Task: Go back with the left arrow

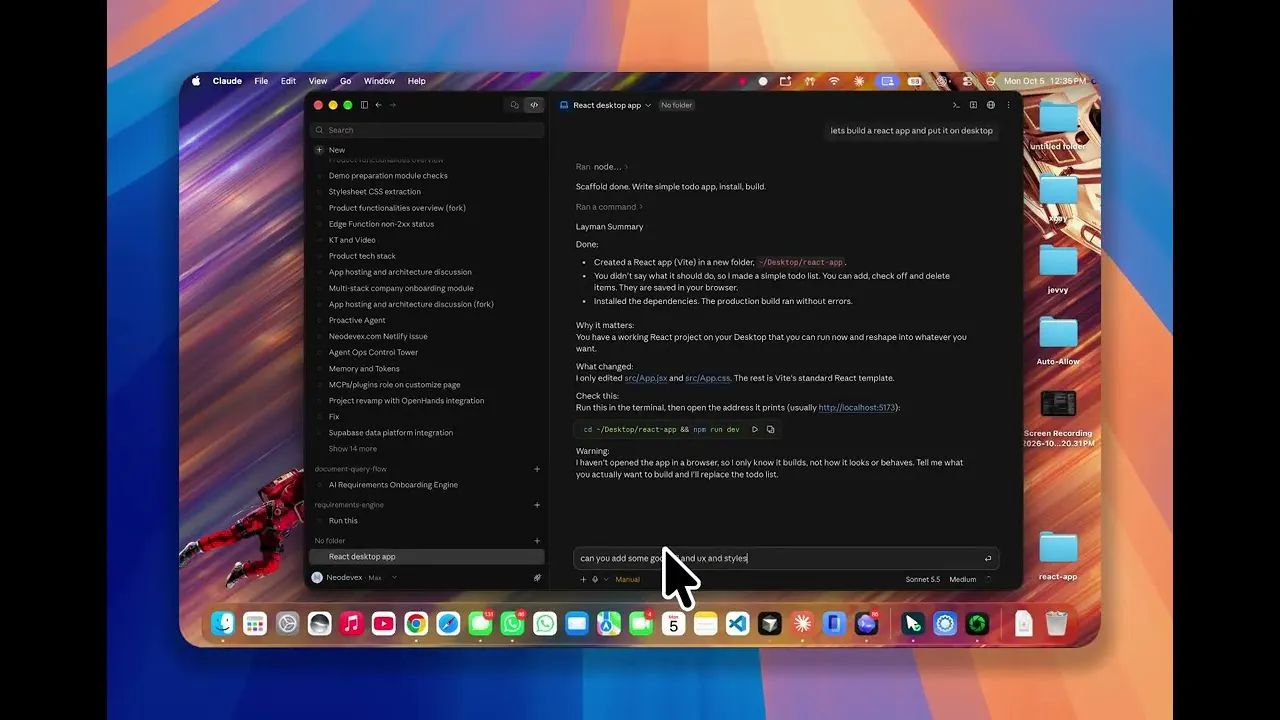Action: click(378, 105)
